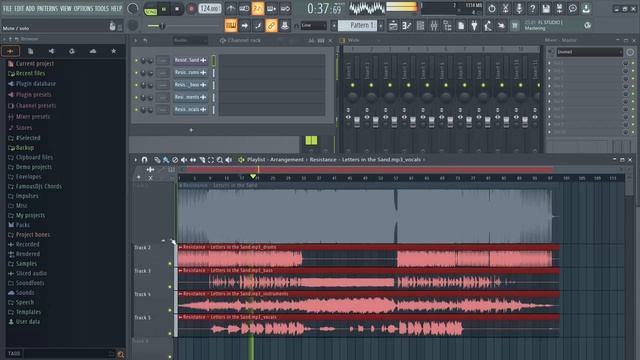Toggle the highlighted countdown before recording
Viewport: 640px width, 360px height.
click(258, 9)
